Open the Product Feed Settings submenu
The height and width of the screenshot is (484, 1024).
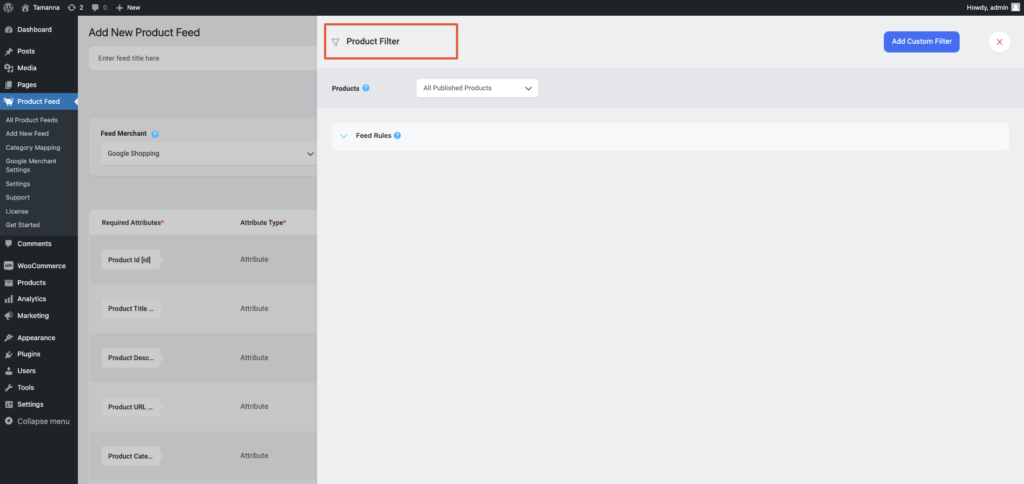pos(17,184)
